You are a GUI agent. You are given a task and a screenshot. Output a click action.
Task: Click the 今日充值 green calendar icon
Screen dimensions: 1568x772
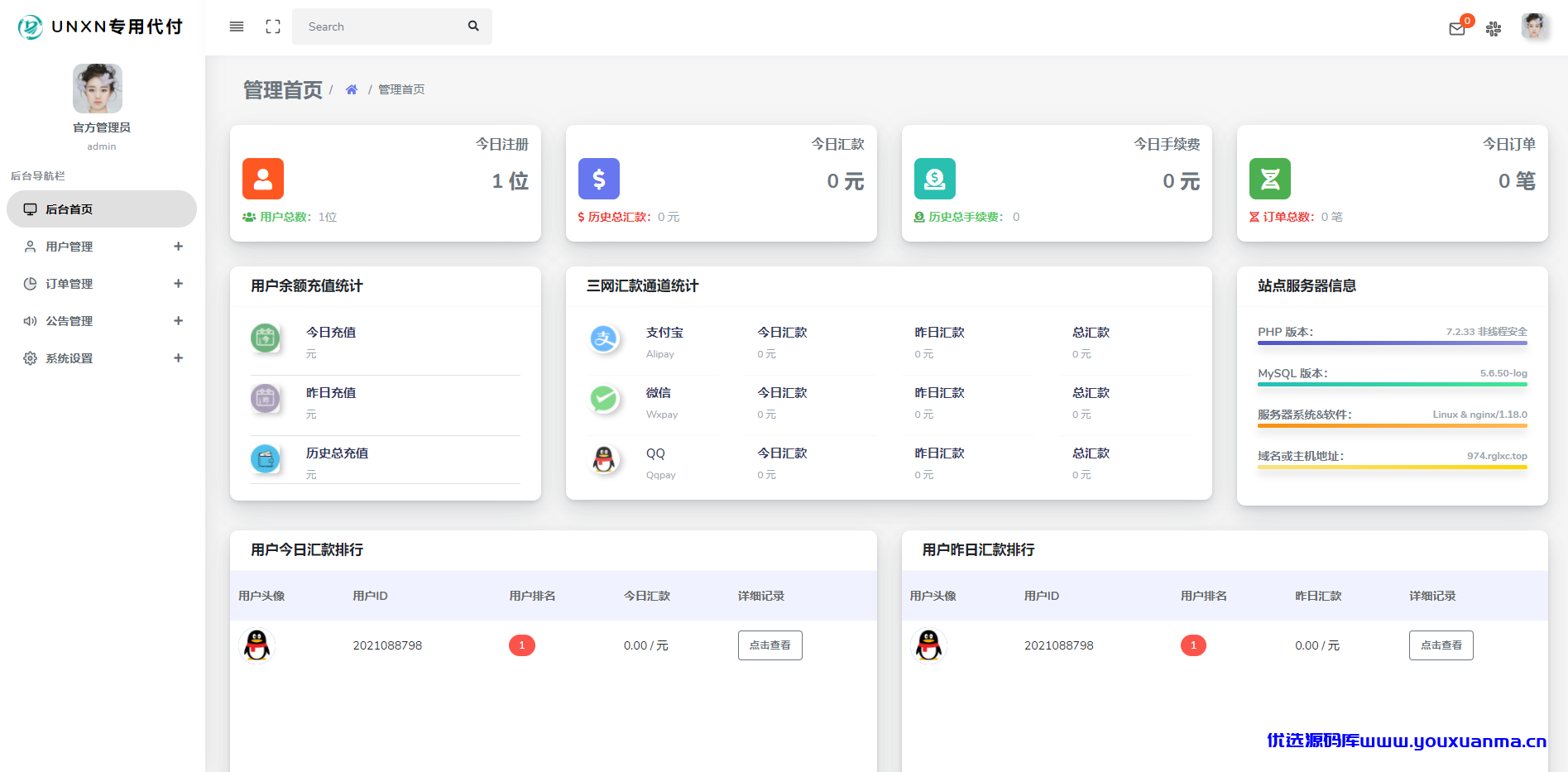(x=265, y=338)
